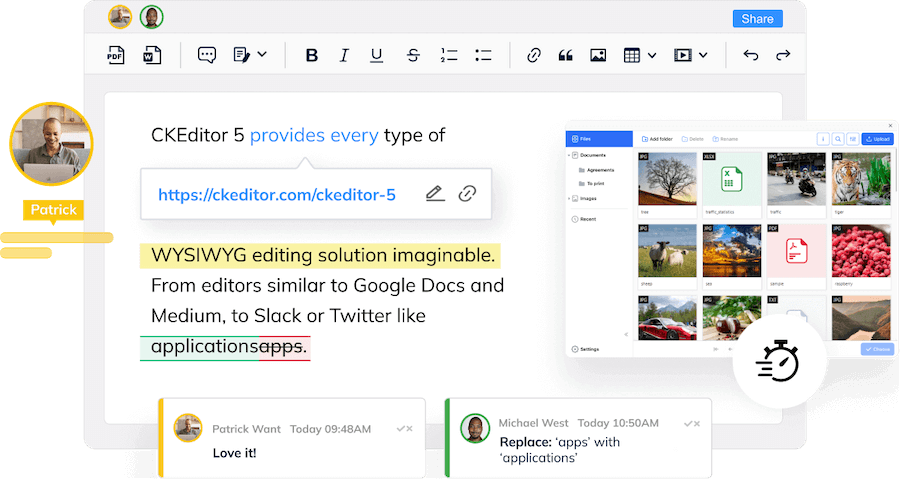The height and width of the screenshot is (479, 900).
Task: Expand the media dropdown arrow
Action: click(703, 56)
